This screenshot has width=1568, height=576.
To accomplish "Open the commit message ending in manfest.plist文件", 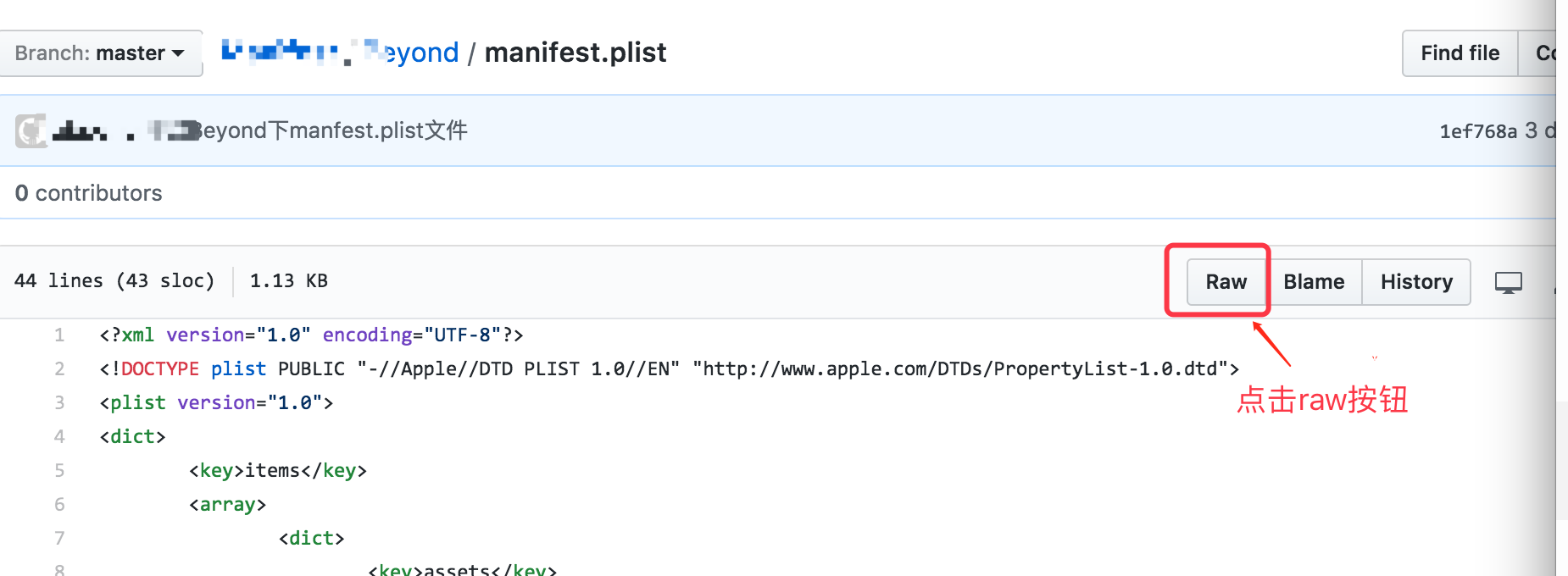I will (x=331, y=131).
